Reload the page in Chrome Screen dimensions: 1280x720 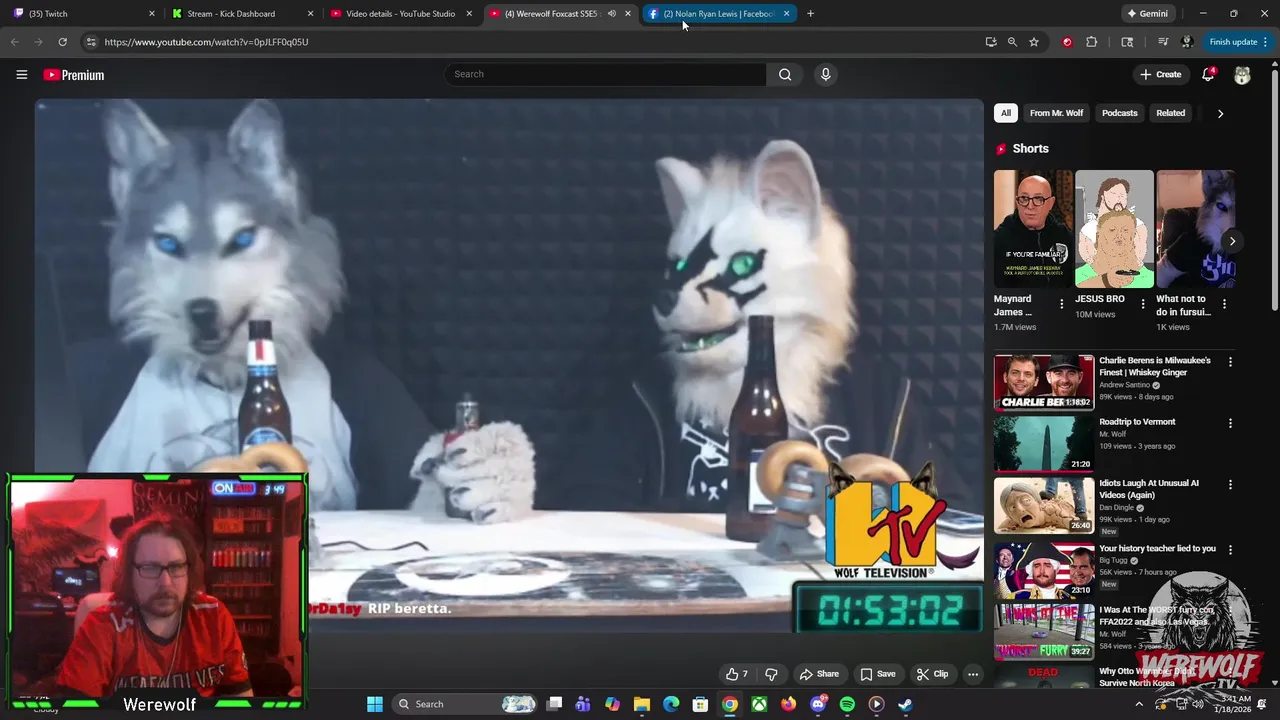tap(62, 42)
